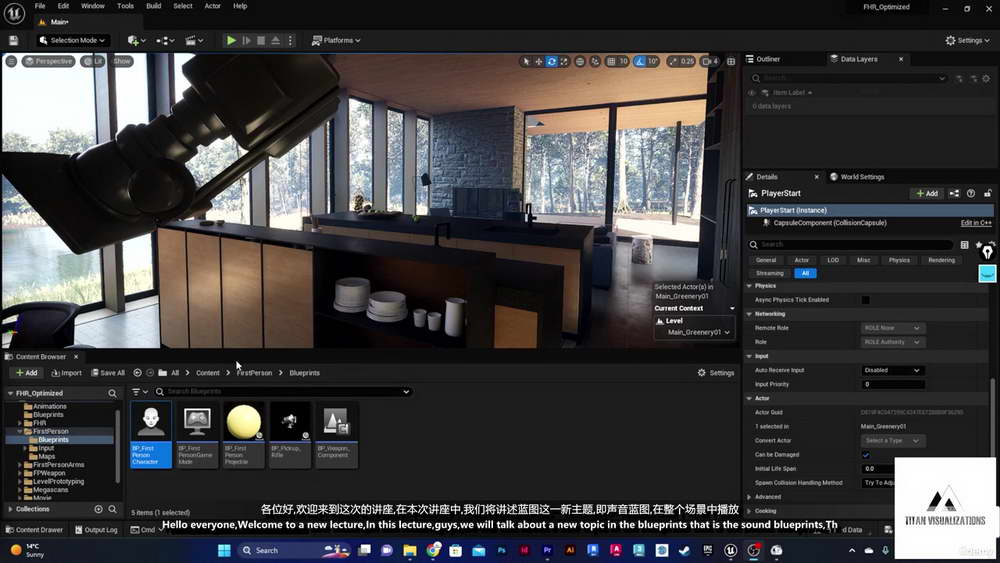Click Import in Content Browser
Screen dimensions: 1000x563
click(66, 373)
